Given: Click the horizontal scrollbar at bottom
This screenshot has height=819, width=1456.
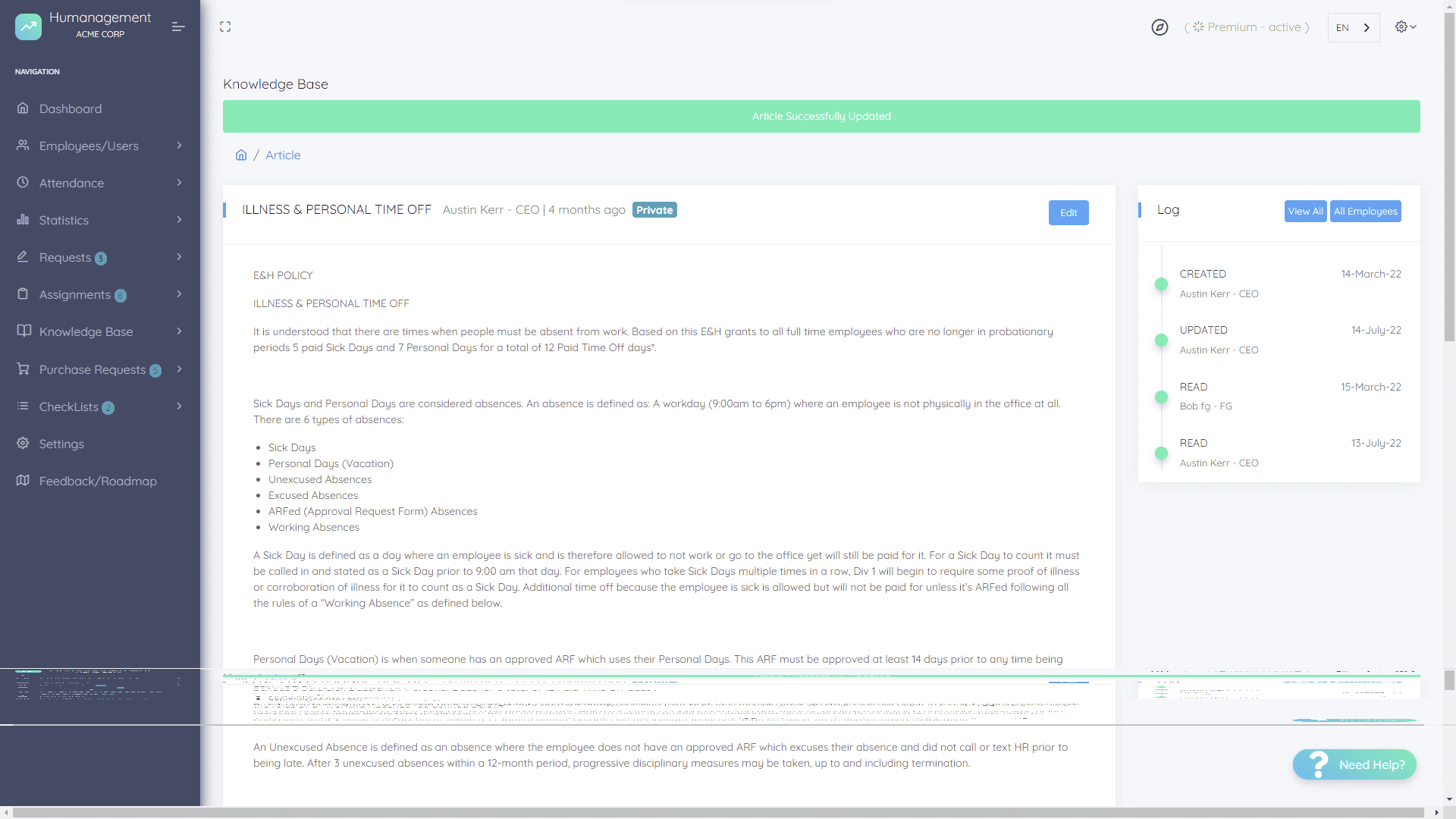Looking at the screenshot, I should coord(717,812).
